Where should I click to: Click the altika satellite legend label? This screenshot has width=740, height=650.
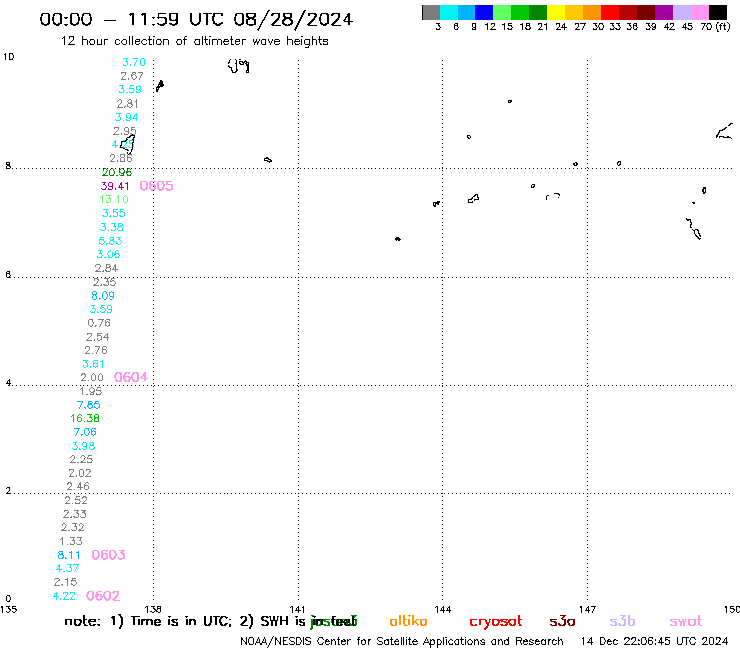click(408, 621)
